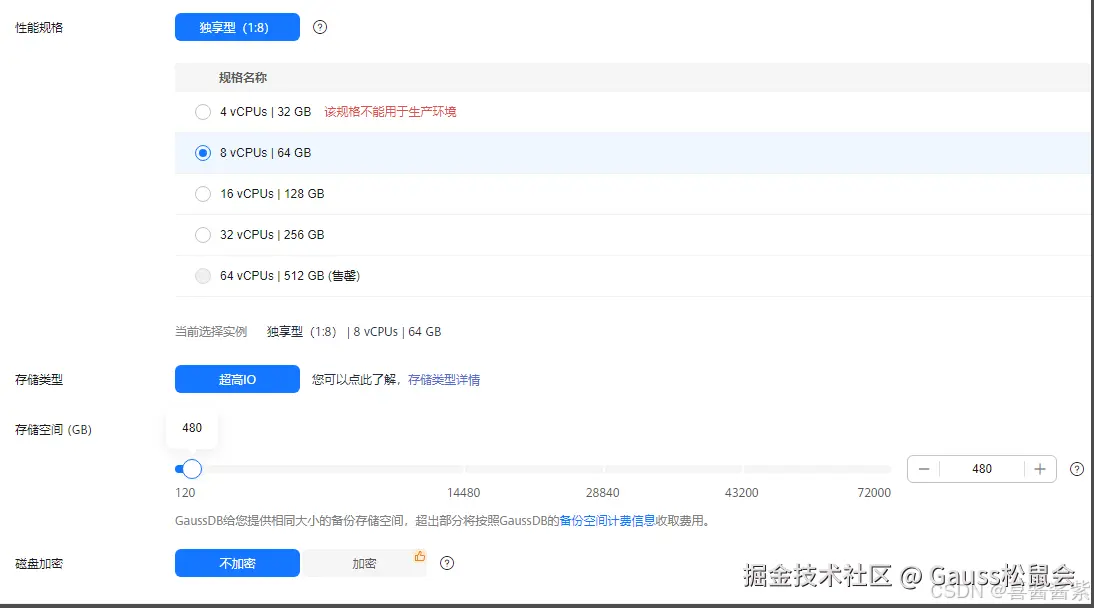Keep 不加密 selected for disk encryption
Screen dimensions: 1094x608
click(x=237, y=563)
